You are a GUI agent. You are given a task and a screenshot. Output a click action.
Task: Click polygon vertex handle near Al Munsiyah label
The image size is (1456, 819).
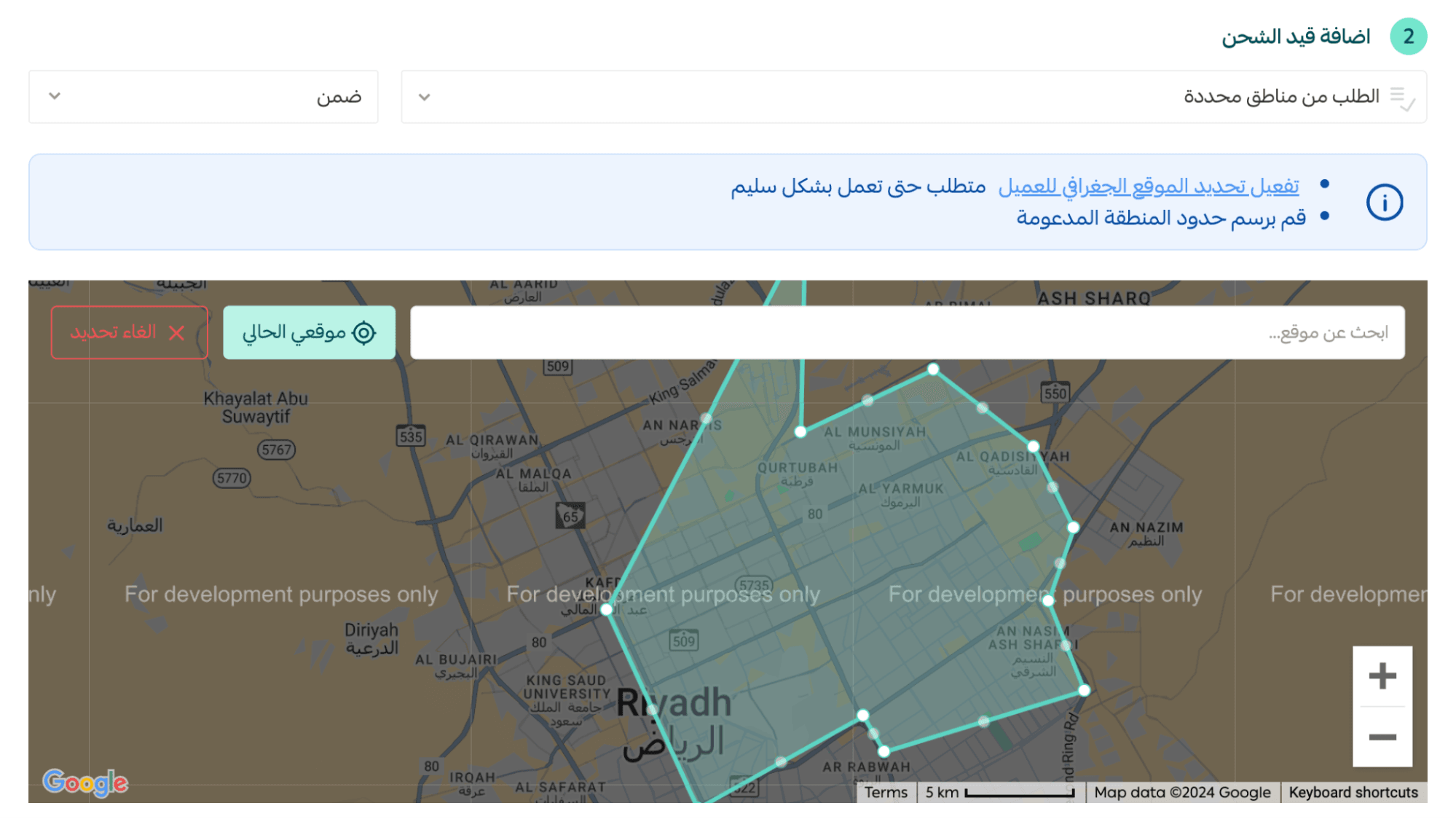click(x=800, y=432)
